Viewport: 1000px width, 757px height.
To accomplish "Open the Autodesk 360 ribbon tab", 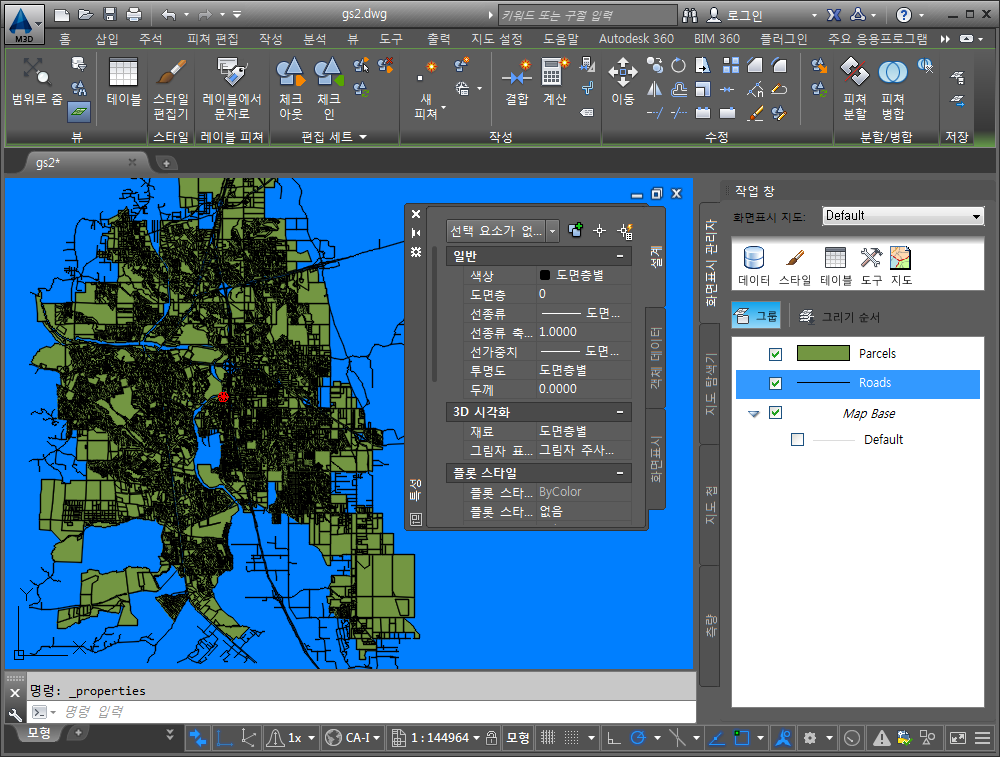I will 636,38.
